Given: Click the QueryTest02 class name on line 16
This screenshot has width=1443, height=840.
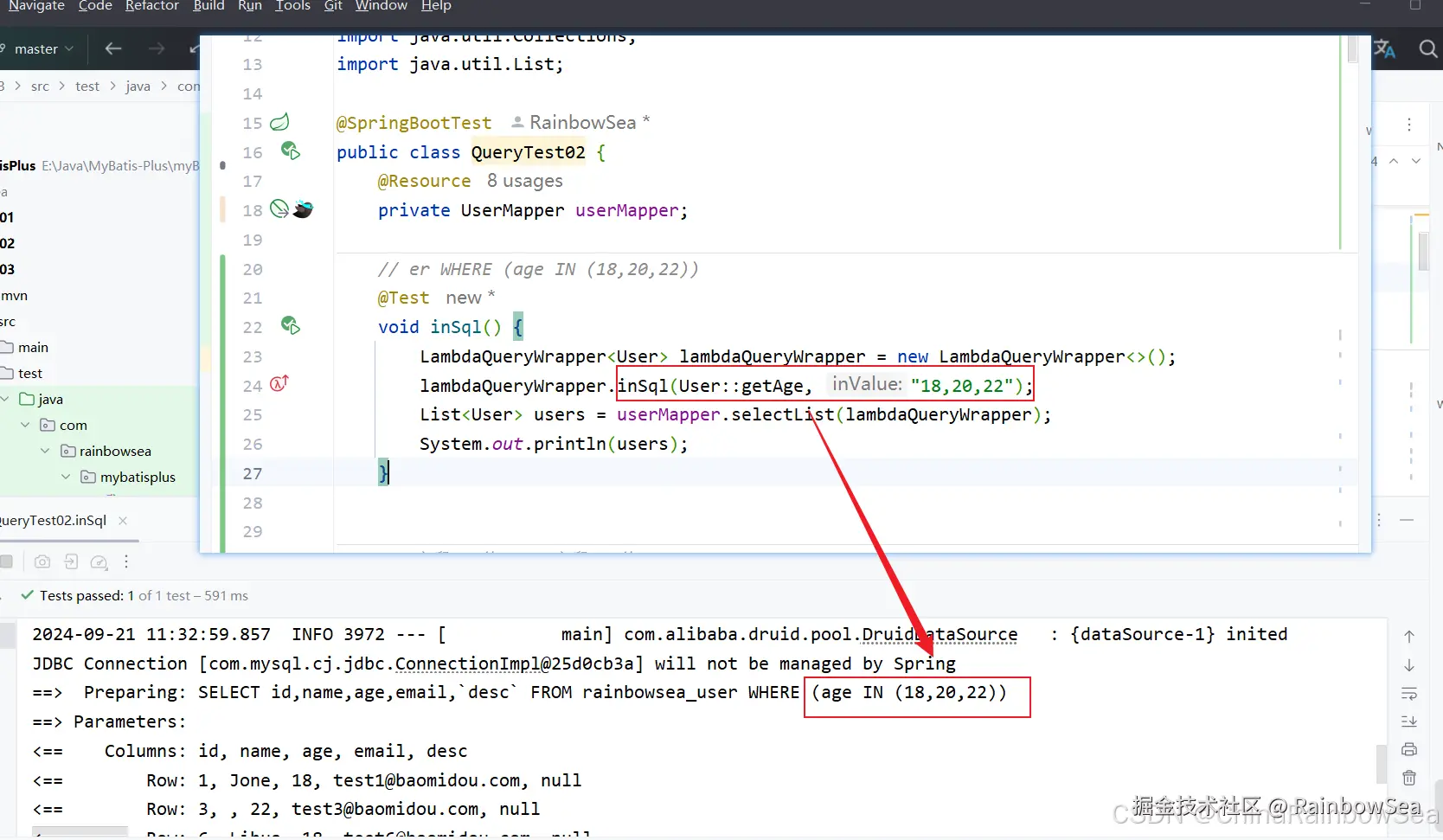Looking at the screenshot, I should (529, 152).
